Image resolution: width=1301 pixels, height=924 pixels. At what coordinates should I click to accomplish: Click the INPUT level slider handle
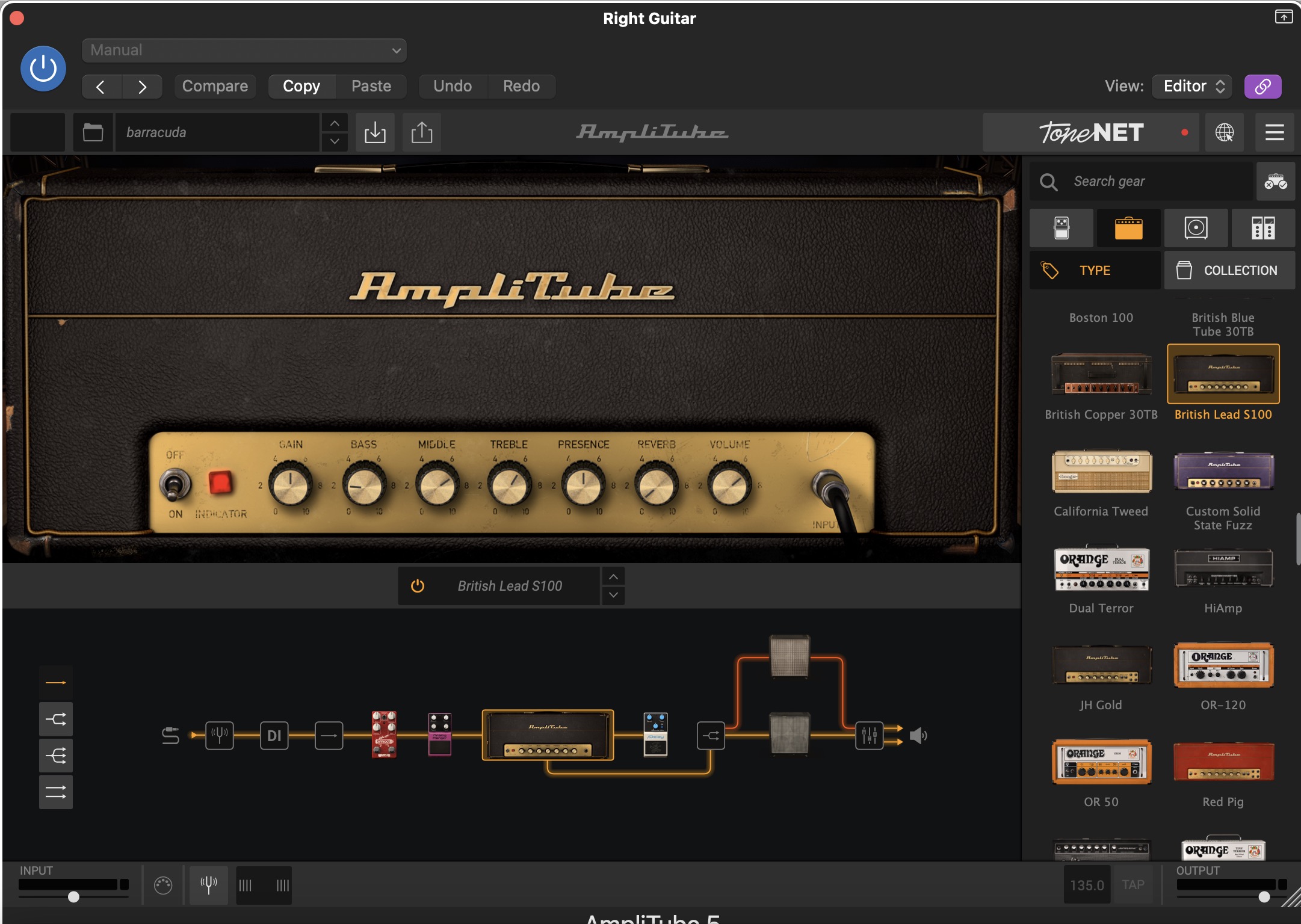tap(73, 897)
